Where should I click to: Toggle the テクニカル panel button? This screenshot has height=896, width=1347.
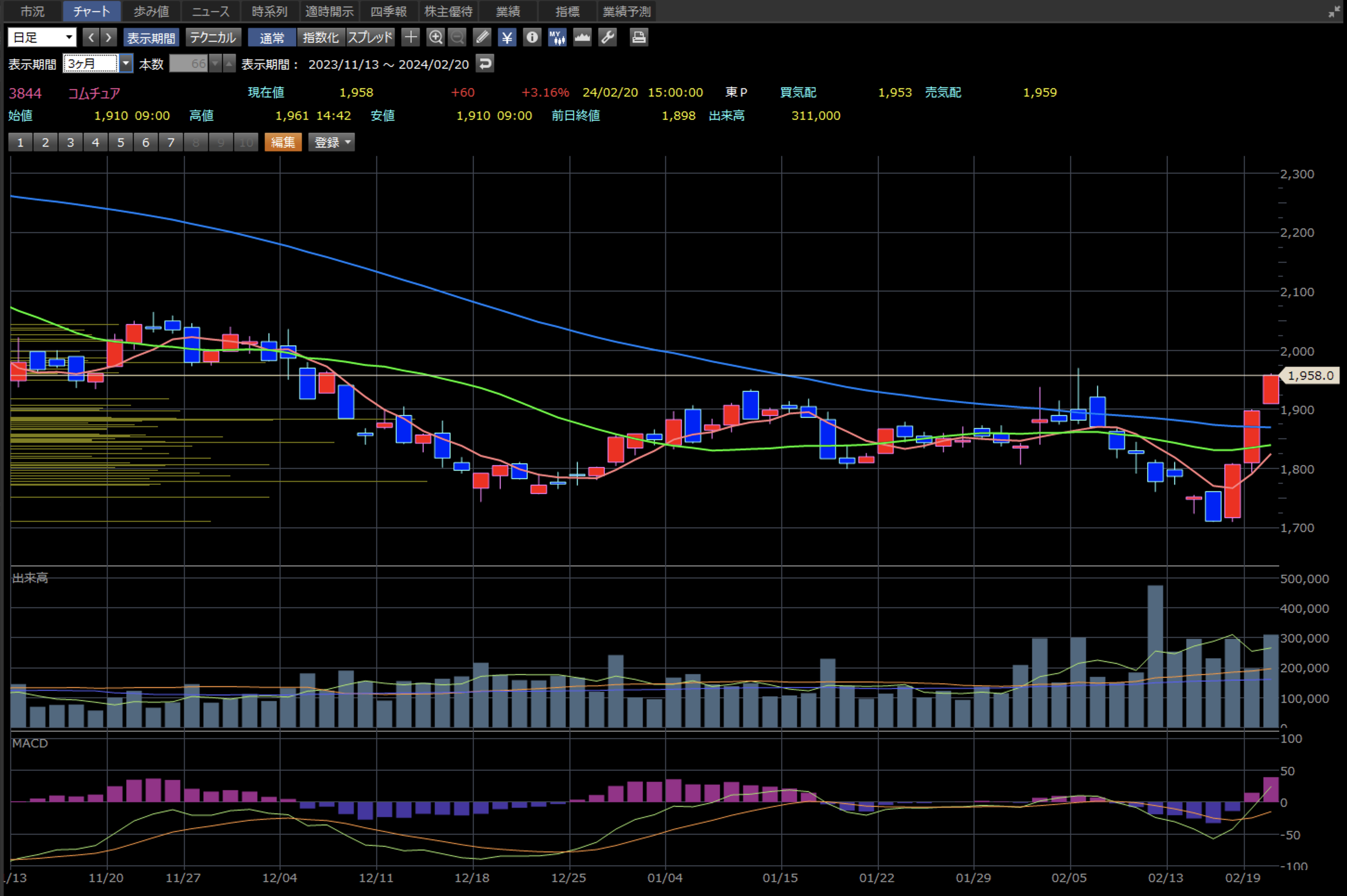coord(213,38)
